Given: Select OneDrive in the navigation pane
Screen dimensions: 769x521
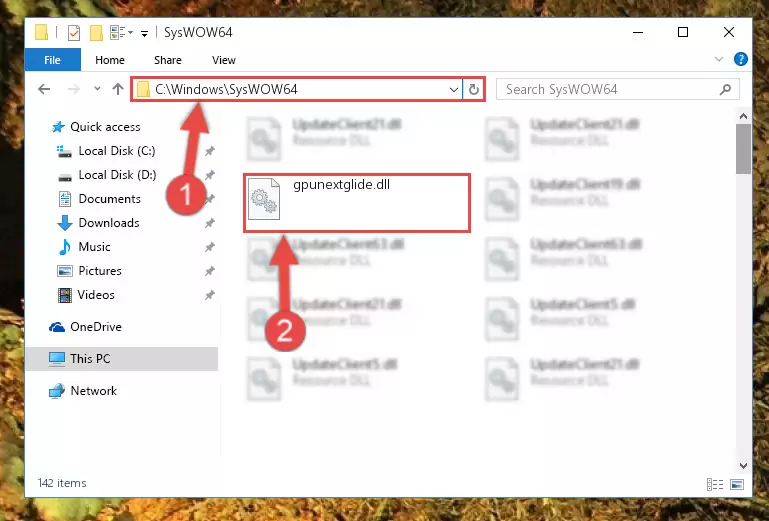Looking at the screenshot, I should click(96, 327).
